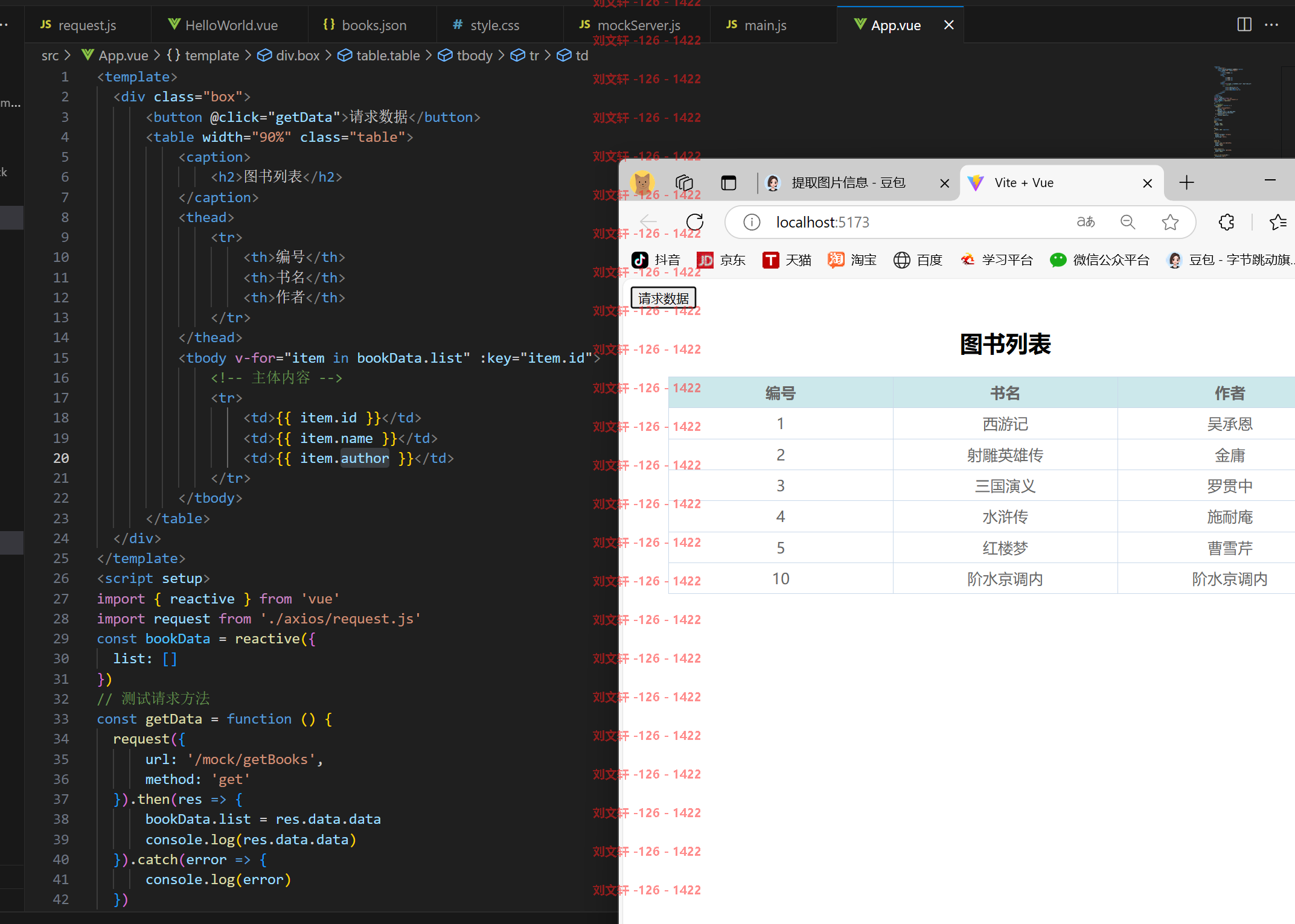Minimize the browser window
The width and height of the screenshot is (1295, 924).
coord(1270,180)
